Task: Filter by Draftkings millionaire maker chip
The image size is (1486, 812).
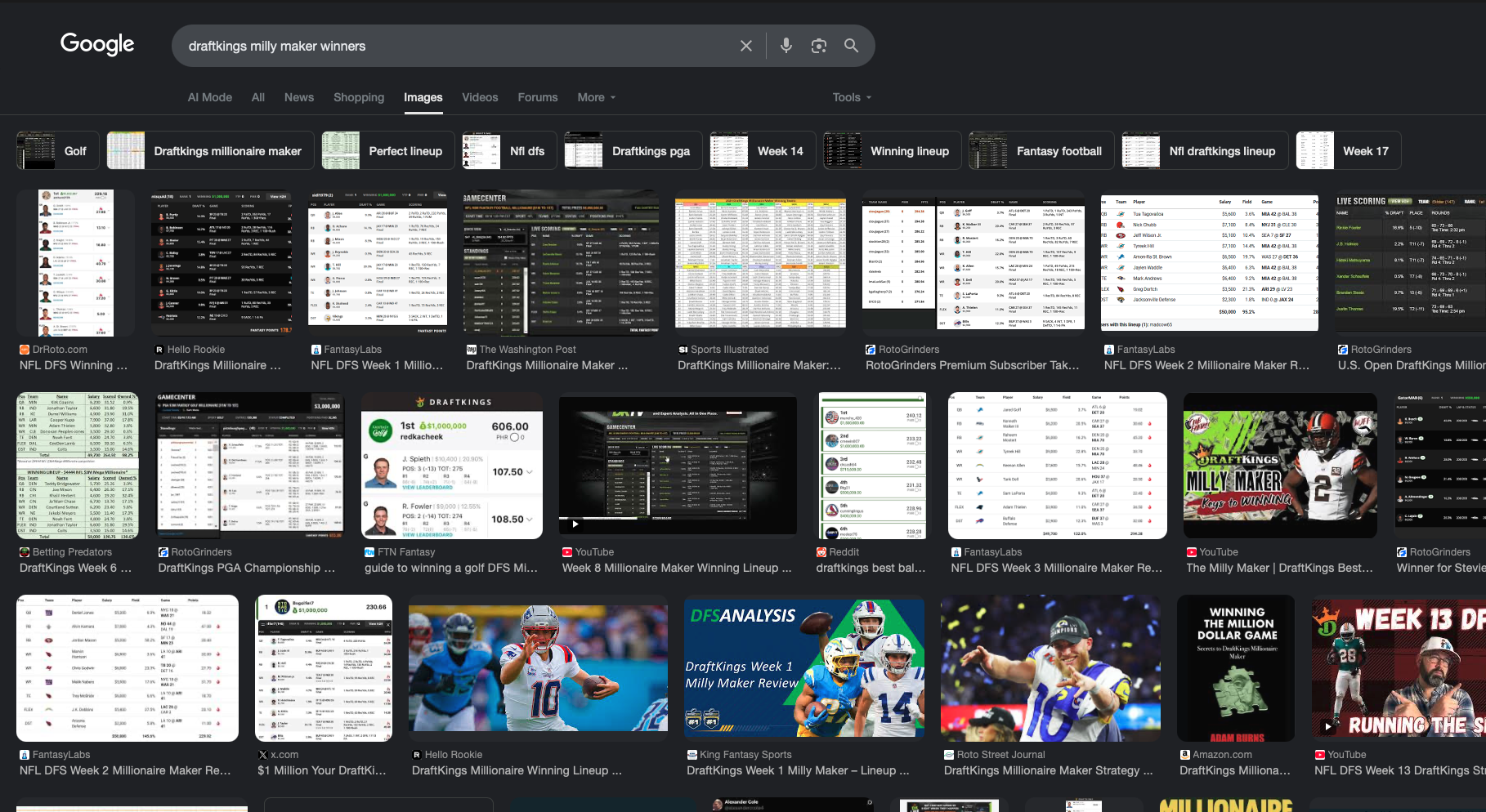Action: point(210,150)
